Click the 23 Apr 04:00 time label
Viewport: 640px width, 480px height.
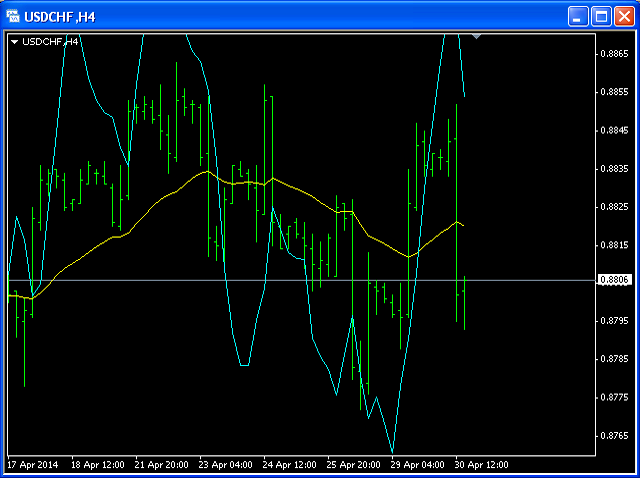point(226,464)
